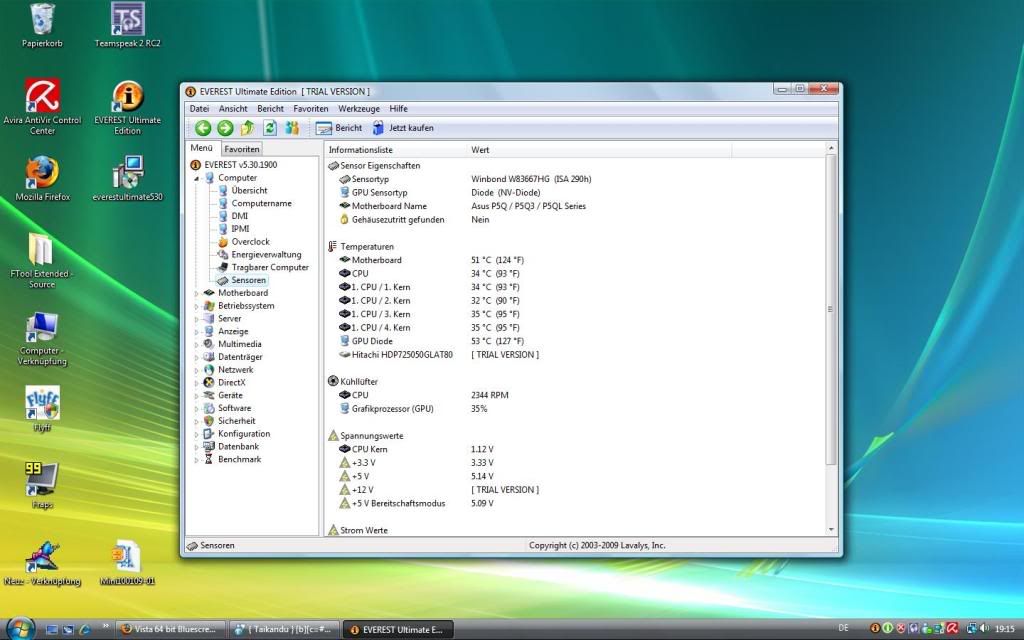The width and height of the screenshot is (1024, 640).
Task: Select Übersicht in the tree
Action: coord(249,191)
